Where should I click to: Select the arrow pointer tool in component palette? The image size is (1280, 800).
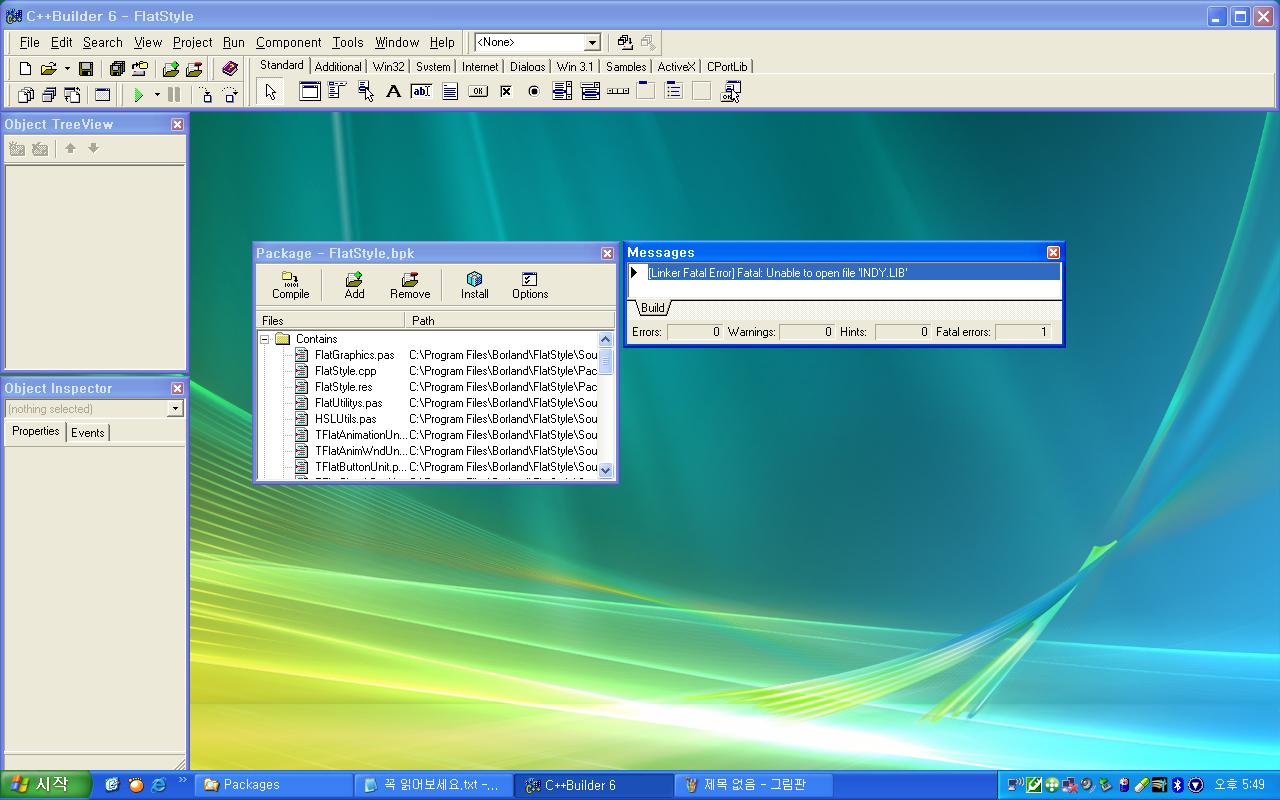click(x=270, y=92)
